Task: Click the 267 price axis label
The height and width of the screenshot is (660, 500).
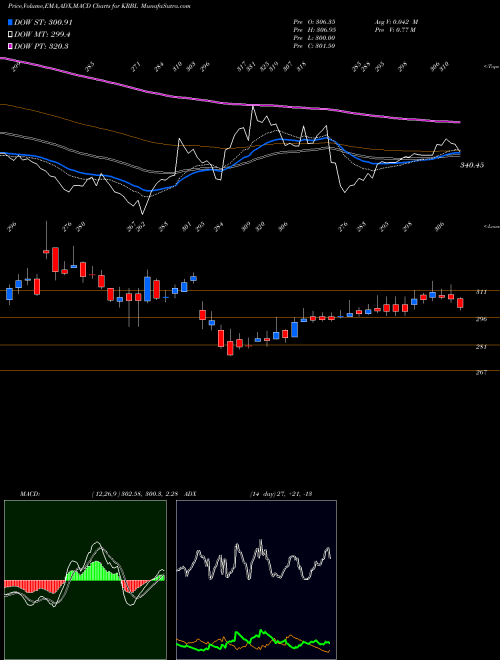Action: (481, 372)
